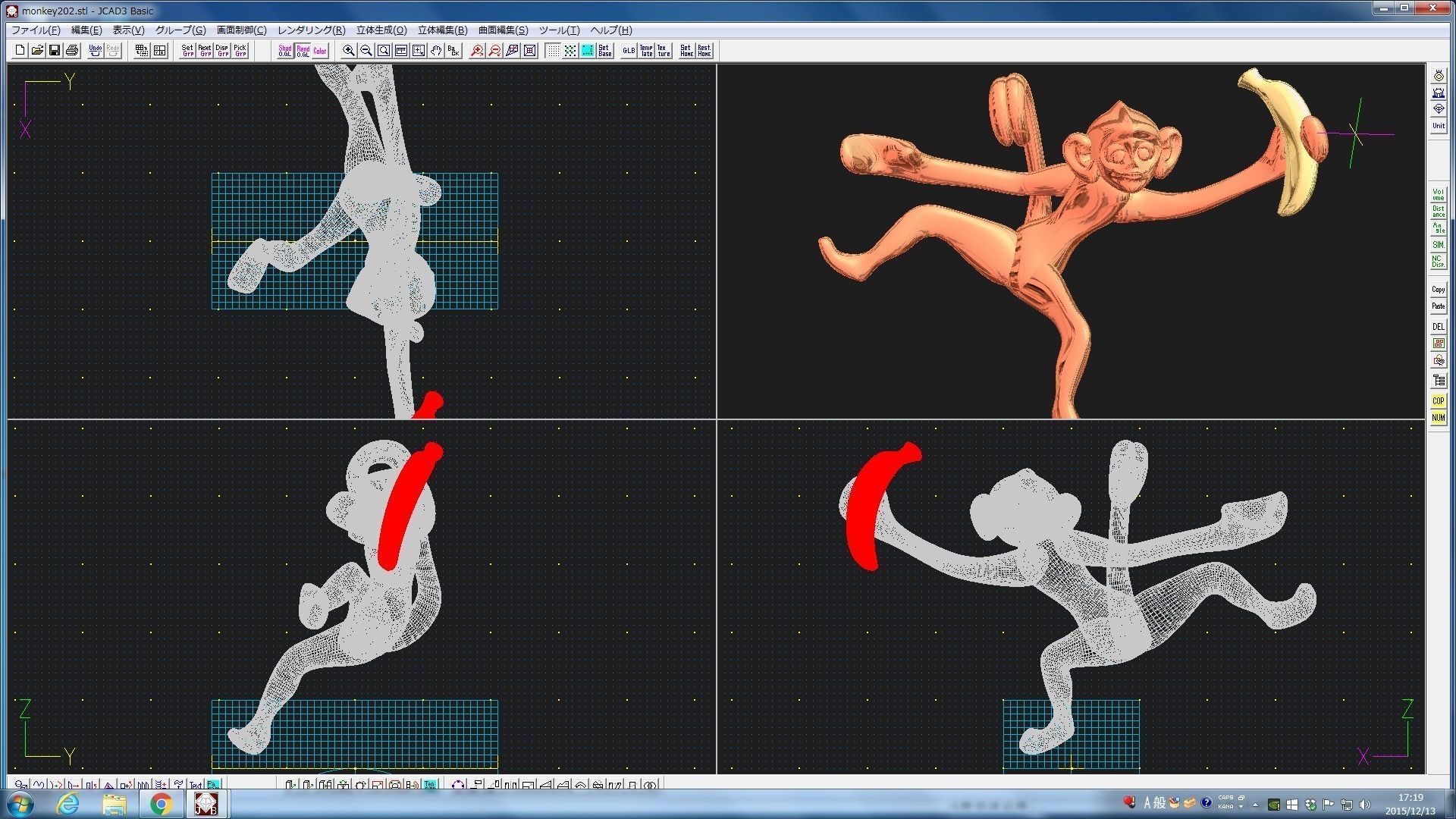This screenshot has height=819, width=1456.
Task: Click the Save floppy disk icon
Action: (55, 51)
